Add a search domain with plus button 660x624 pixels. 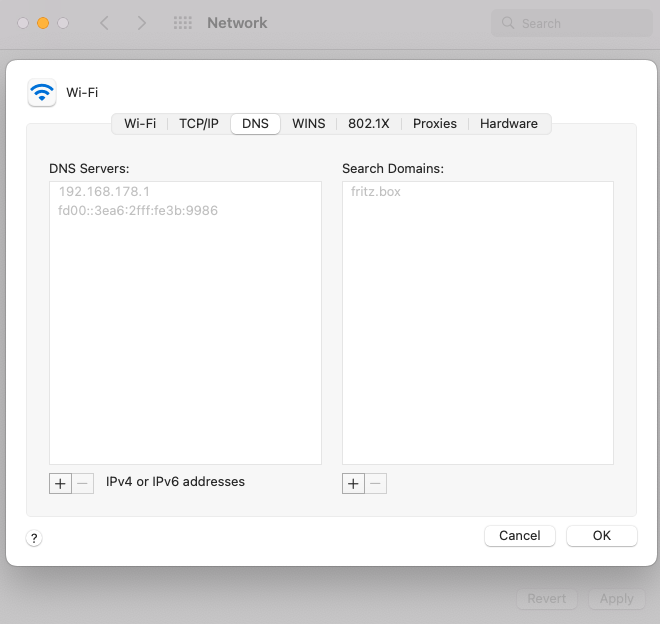click(x=353, y=483)
